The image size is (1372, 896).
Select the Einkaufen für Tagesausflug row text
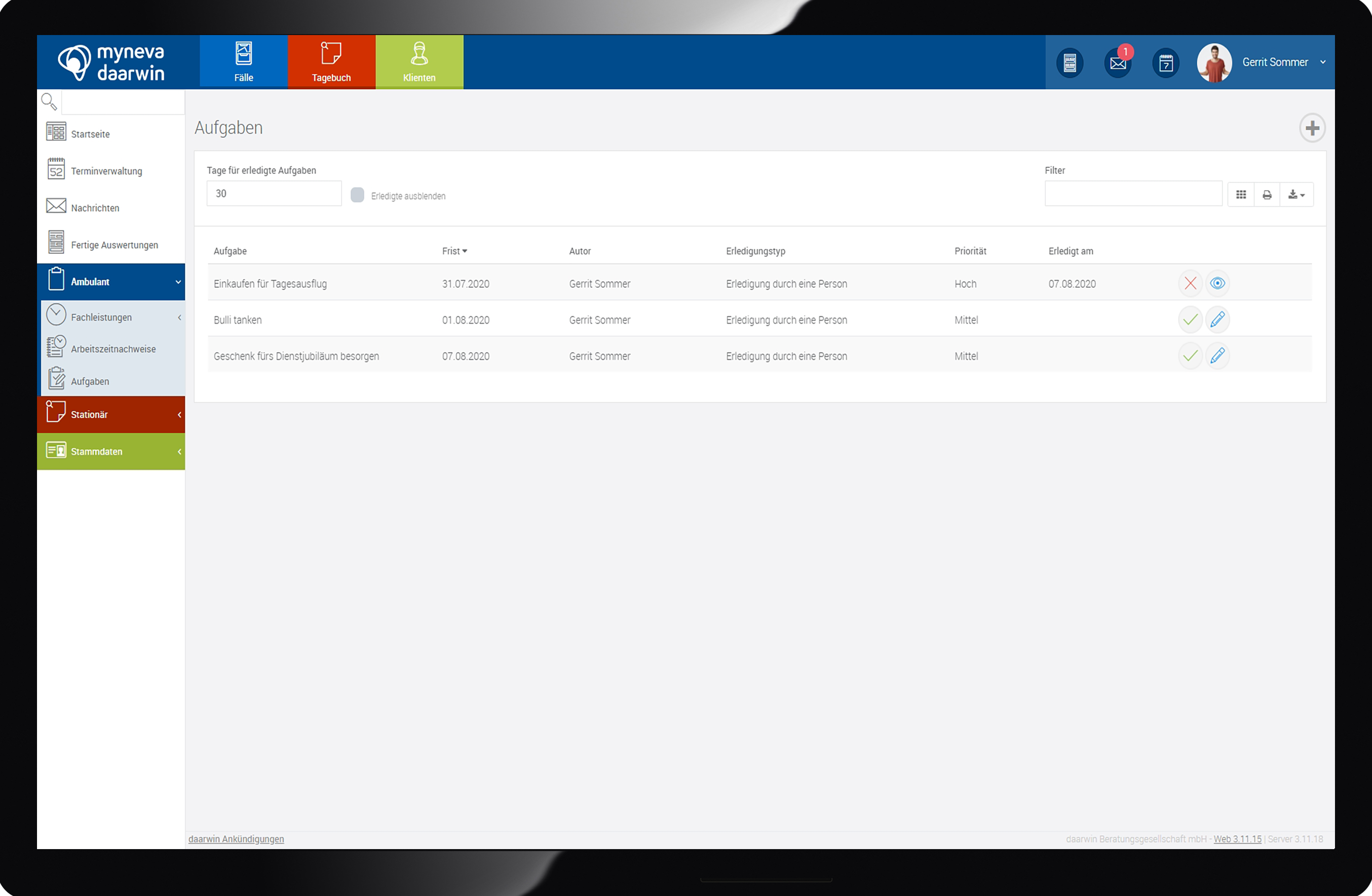pyautogui.click(x=270, y=284)
